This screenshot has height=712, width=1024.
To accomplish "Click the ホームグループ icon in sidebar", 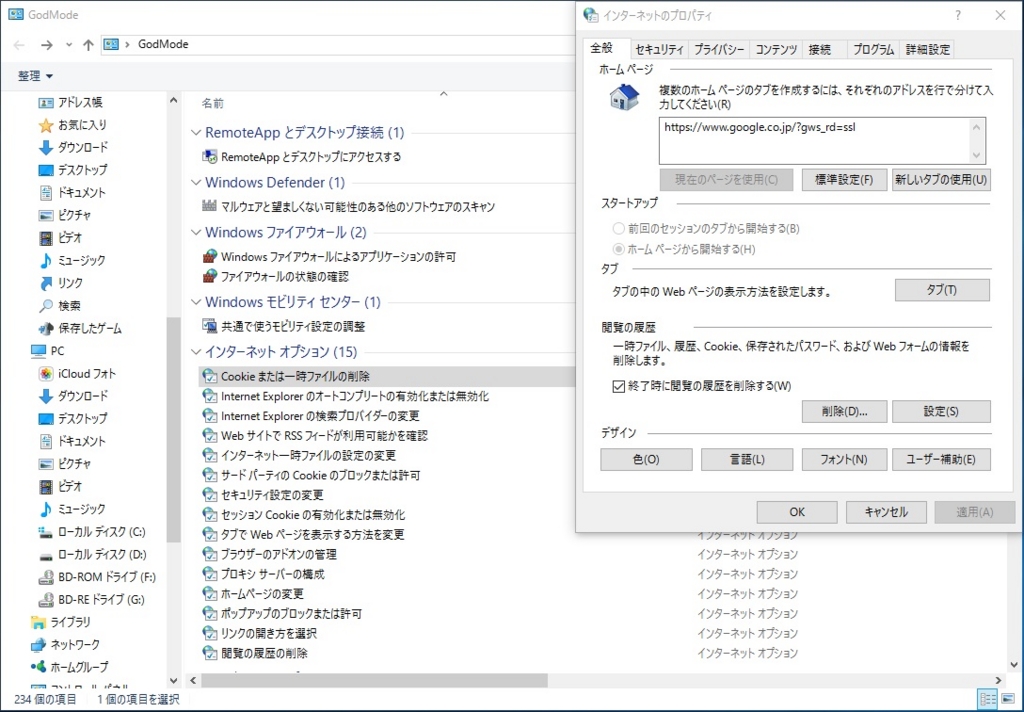I will point(39,667).
